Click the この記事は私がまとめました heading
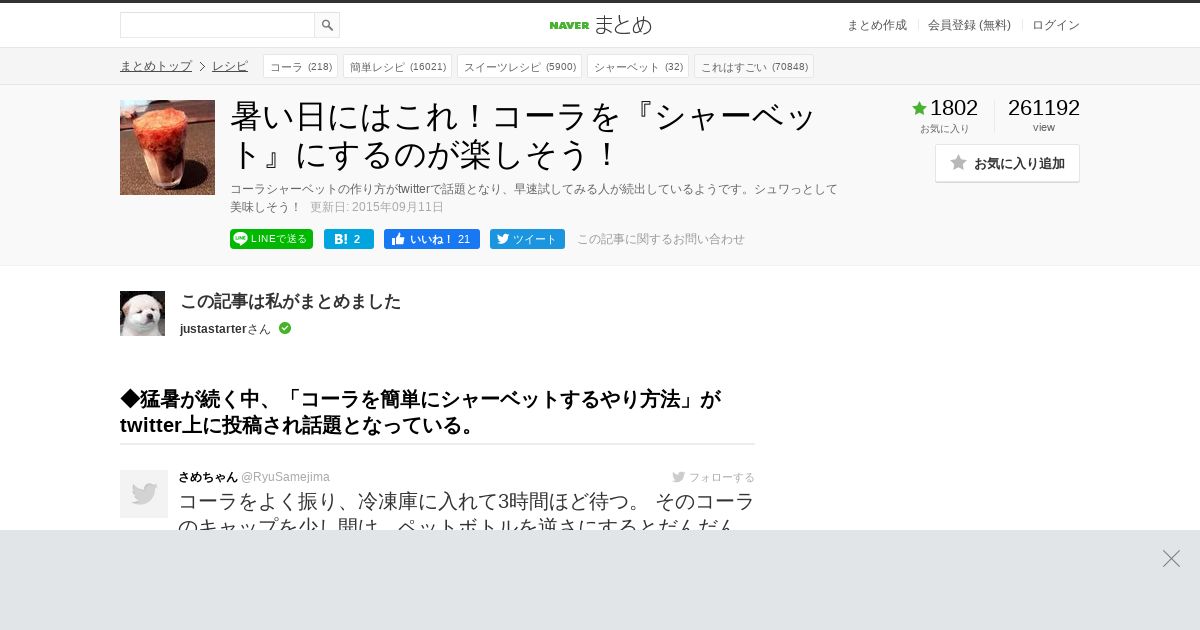This screenshot has width=1200, height=630. coord(290,301)
